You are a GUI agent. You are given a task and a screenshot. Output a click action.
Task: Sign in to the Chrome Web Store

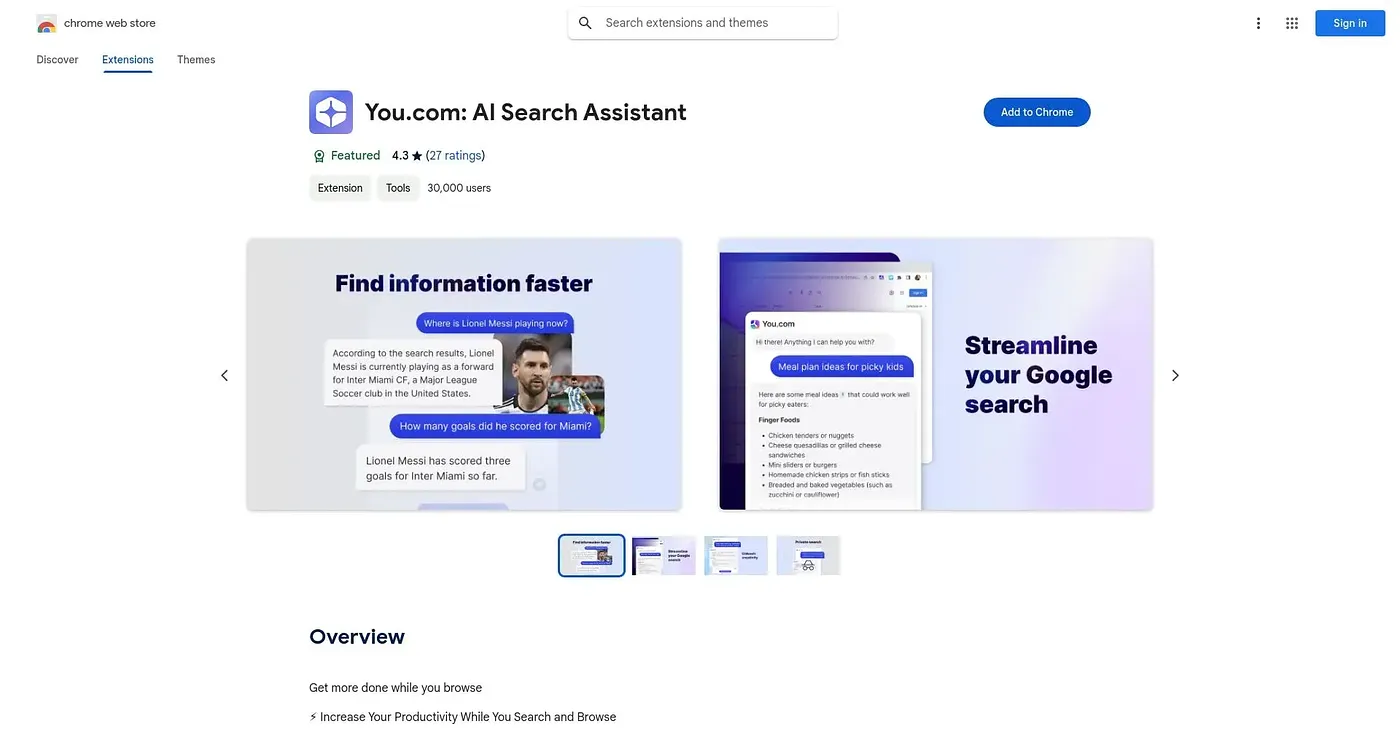(x=1350, y=23)
